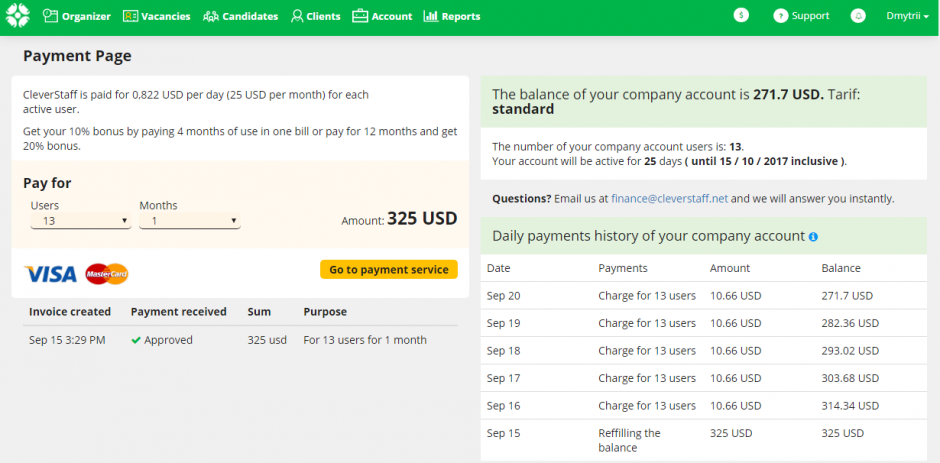
Task: Click the info icon beside payments history
Action: (x=813, y=237)
